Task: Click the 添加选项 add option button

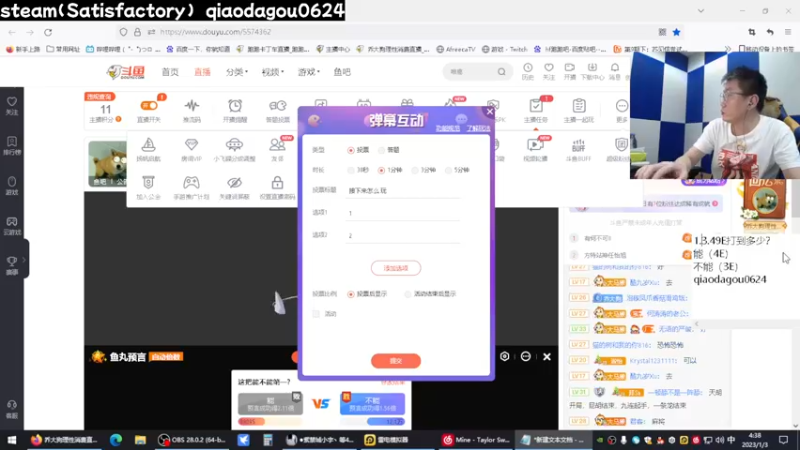Action: (x=396, y=268)
